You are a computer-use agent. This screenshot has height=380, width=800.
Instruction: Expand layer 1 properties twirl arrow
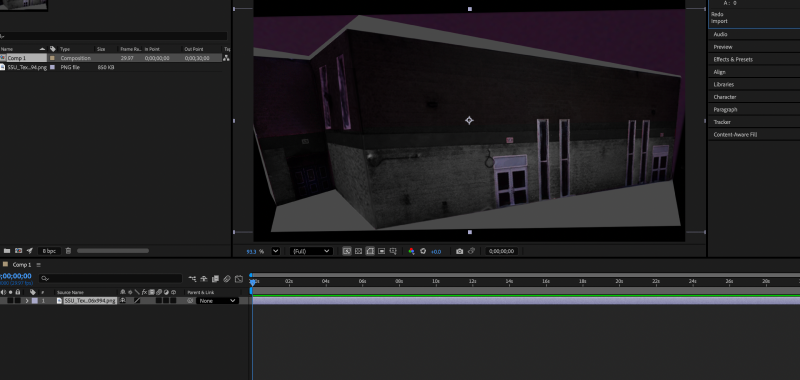coord(27,301)
